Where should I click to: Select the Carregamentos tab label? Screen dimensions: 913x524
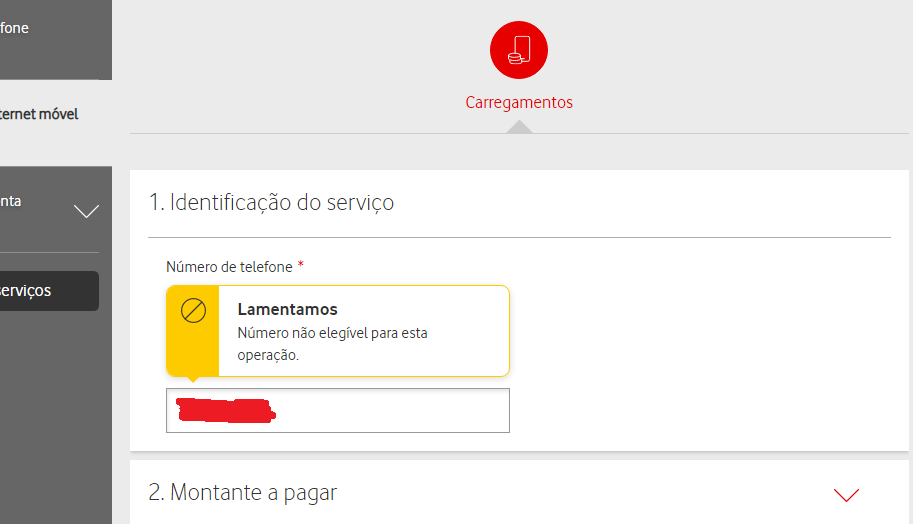[x=519, y=102]
